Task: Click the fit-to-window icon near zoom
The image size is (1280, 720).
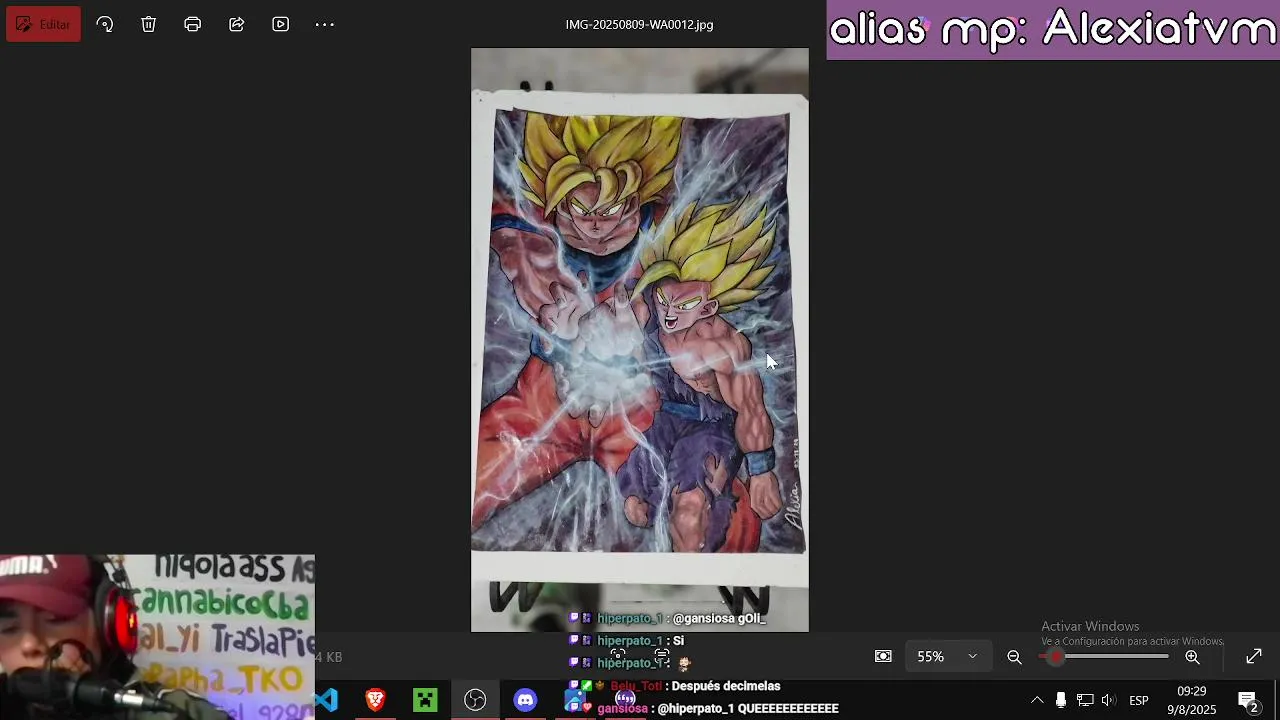Action: pyautogui.click(x=883, y=657)
